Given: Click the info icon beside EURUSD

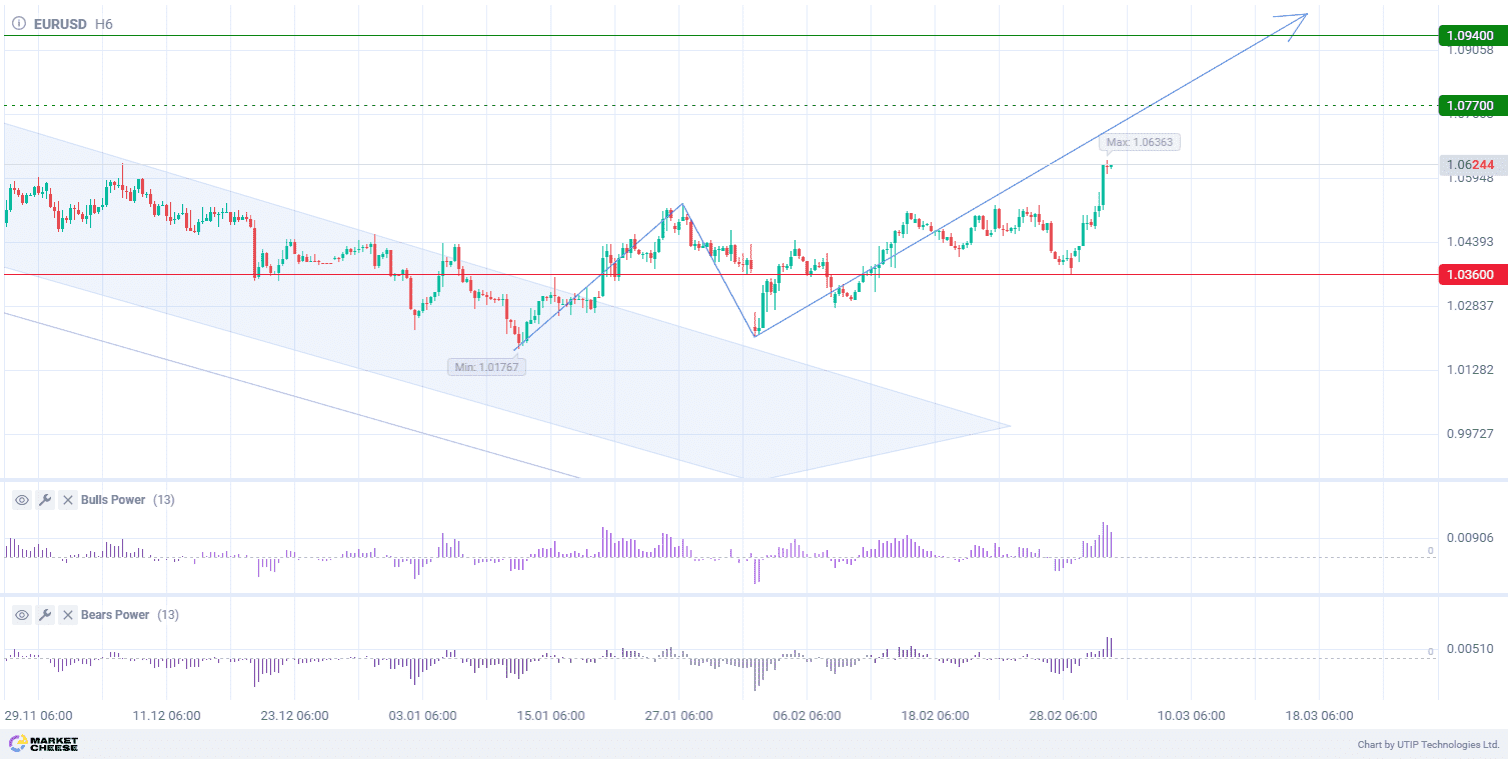Looking at the screenshot, I should (18, 23).
